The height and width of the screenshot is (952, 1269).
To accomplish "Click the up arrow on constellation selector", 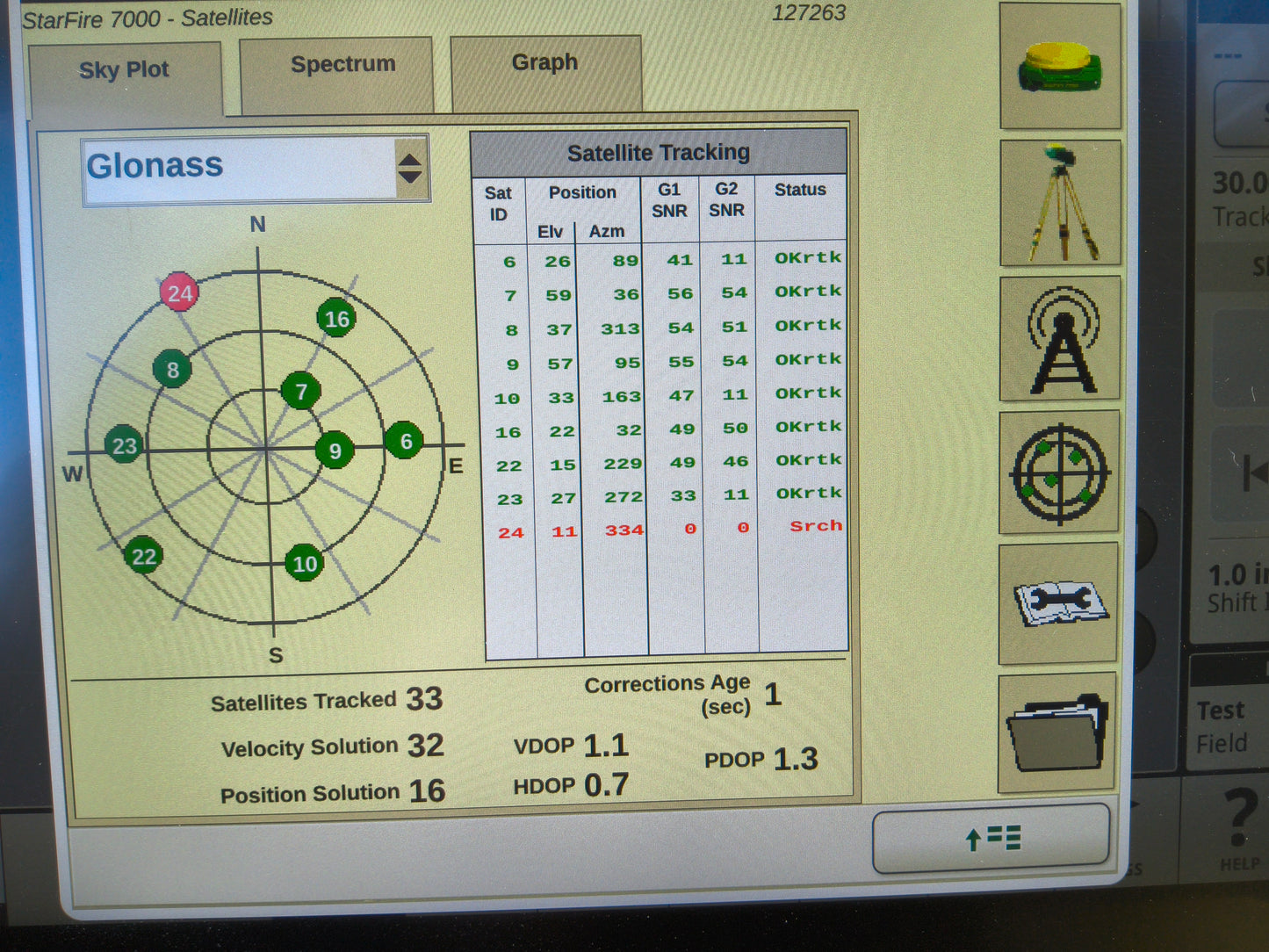I will click(411, 156).
